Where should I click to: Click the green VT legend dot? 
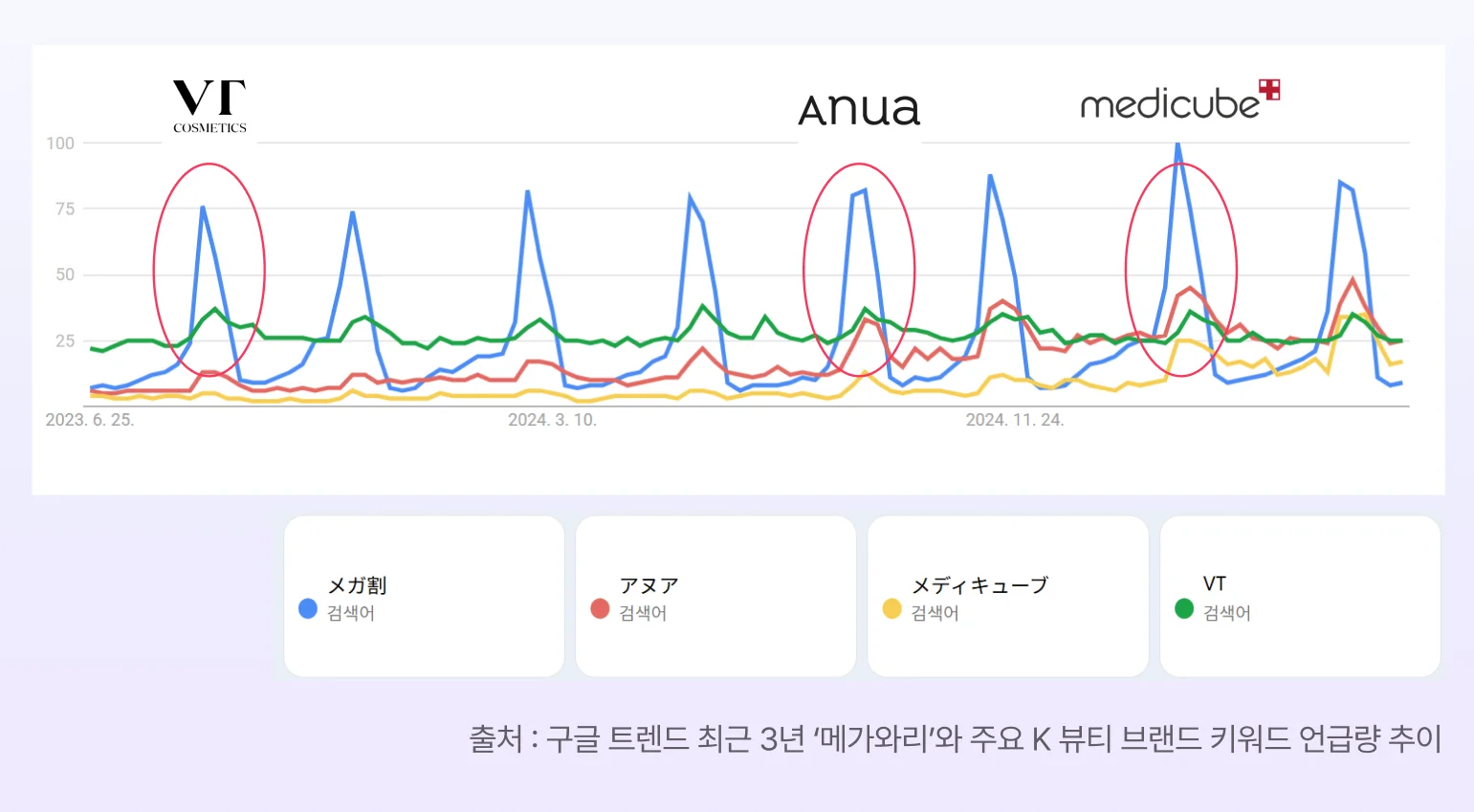pyautogui.click(x=1184, y=608)
